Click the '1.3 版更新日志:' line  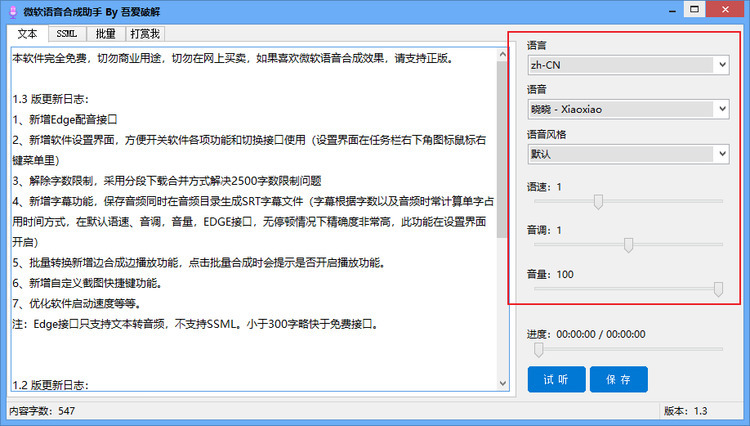pyautogui.click(x=50, y=99)
